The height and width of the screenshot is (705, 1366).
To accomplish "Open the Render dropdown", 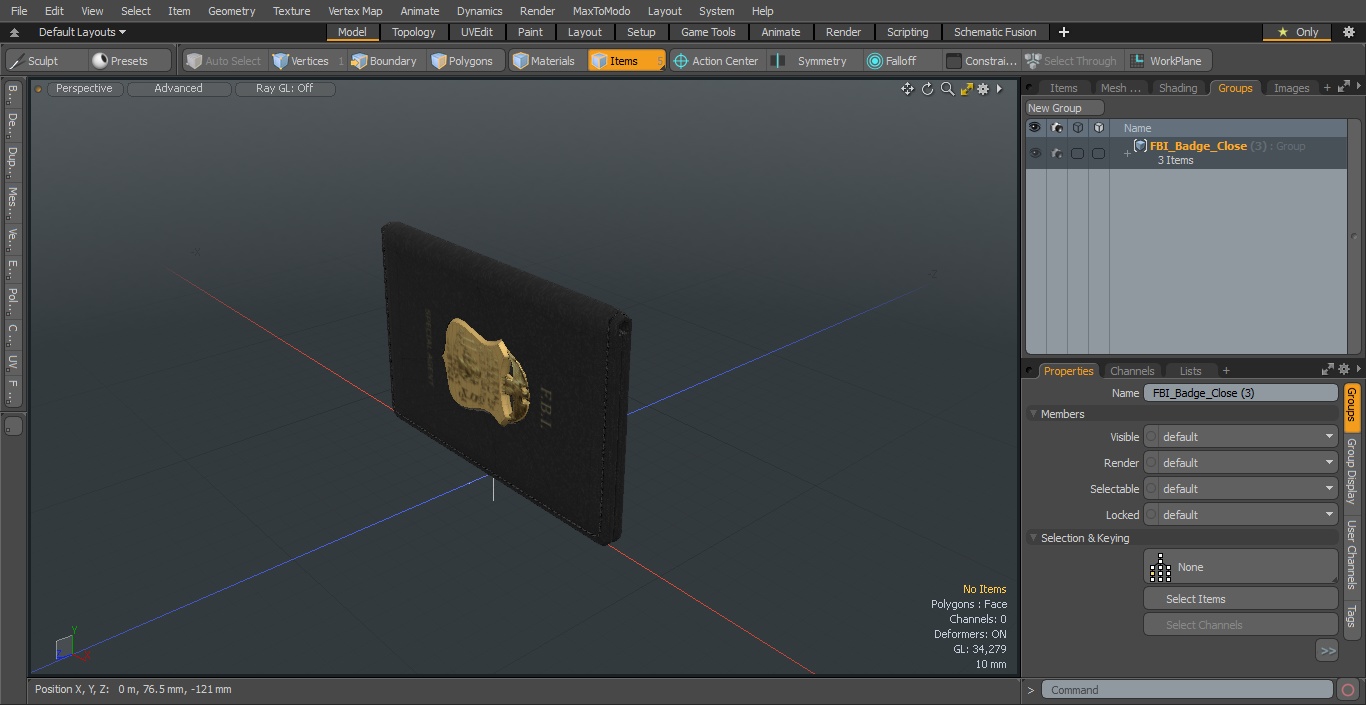I will pyautogui.click(x=1248, y=463).
